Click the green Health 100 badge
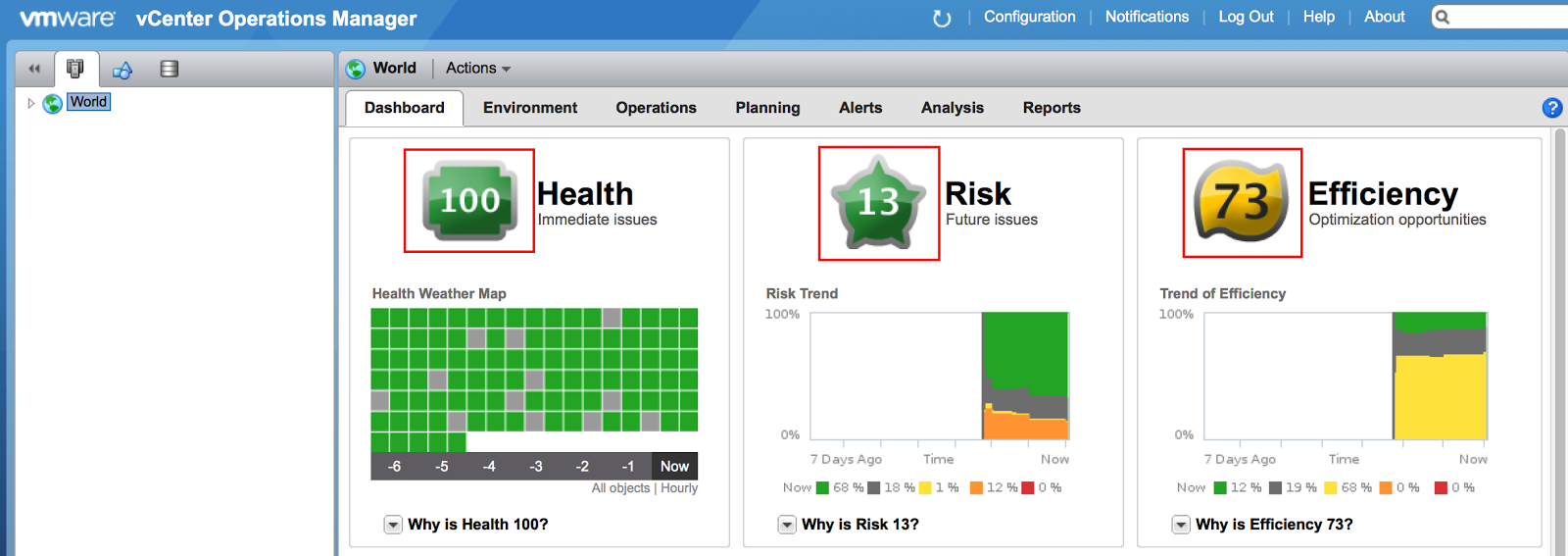Image resolution: width=1568 pixels, height=556 pixels. click(x=469, y=200)
